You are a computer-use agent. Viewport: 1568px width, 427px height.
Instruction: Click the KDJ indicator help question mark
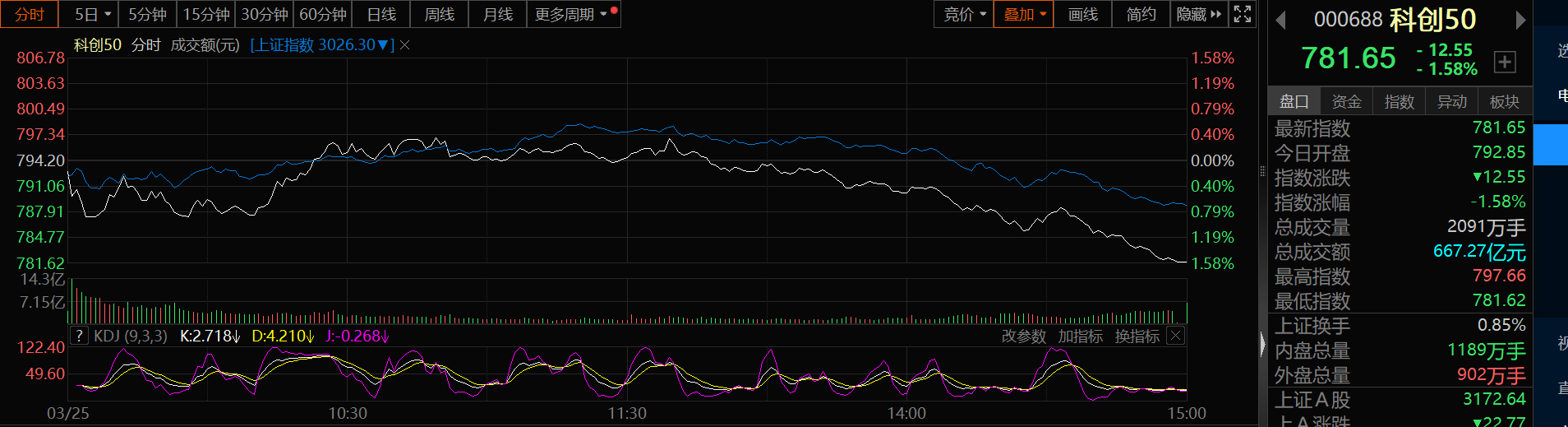[79, 336]
